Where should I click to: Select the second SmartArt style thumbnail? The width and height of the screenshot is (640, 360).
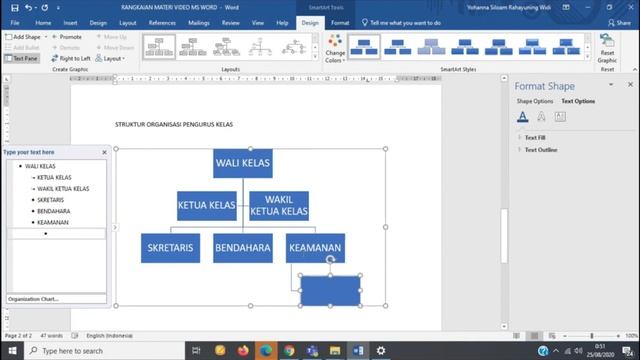pyautogui.click(x=398, y=47)
